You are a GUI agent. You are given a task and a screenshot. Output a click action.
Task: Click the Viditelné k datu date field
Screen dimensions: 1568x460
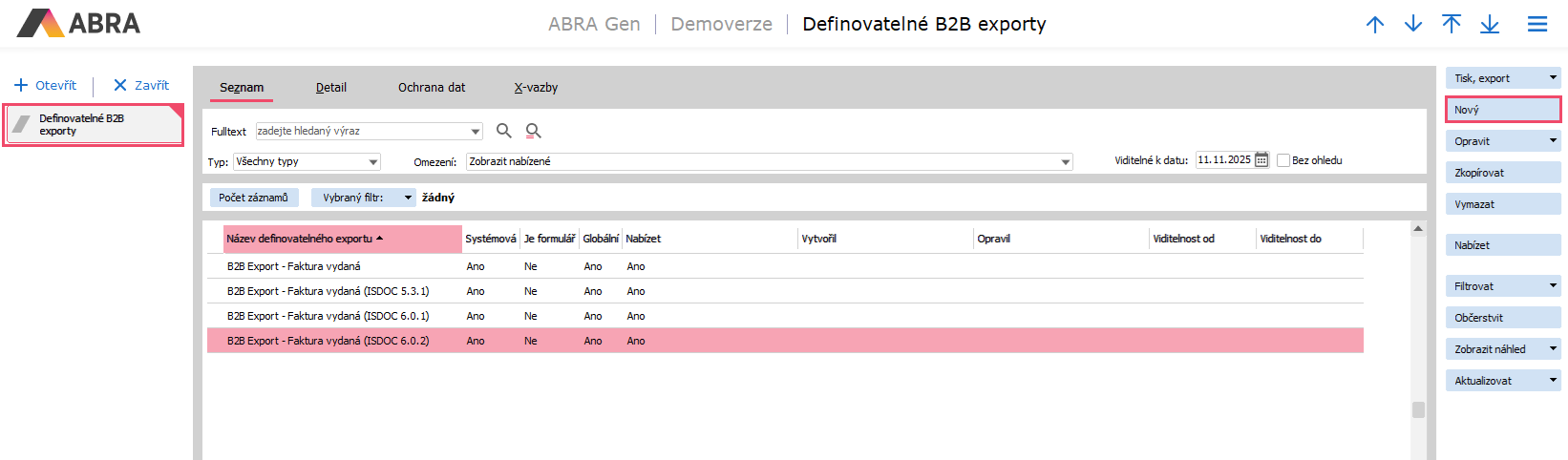coord(1223,160)
